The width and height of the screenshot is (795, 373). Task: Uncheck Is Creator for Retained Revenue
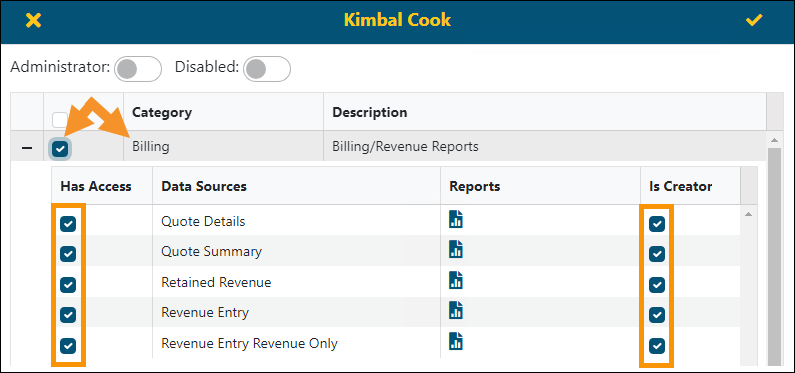(x=657, y=284)
